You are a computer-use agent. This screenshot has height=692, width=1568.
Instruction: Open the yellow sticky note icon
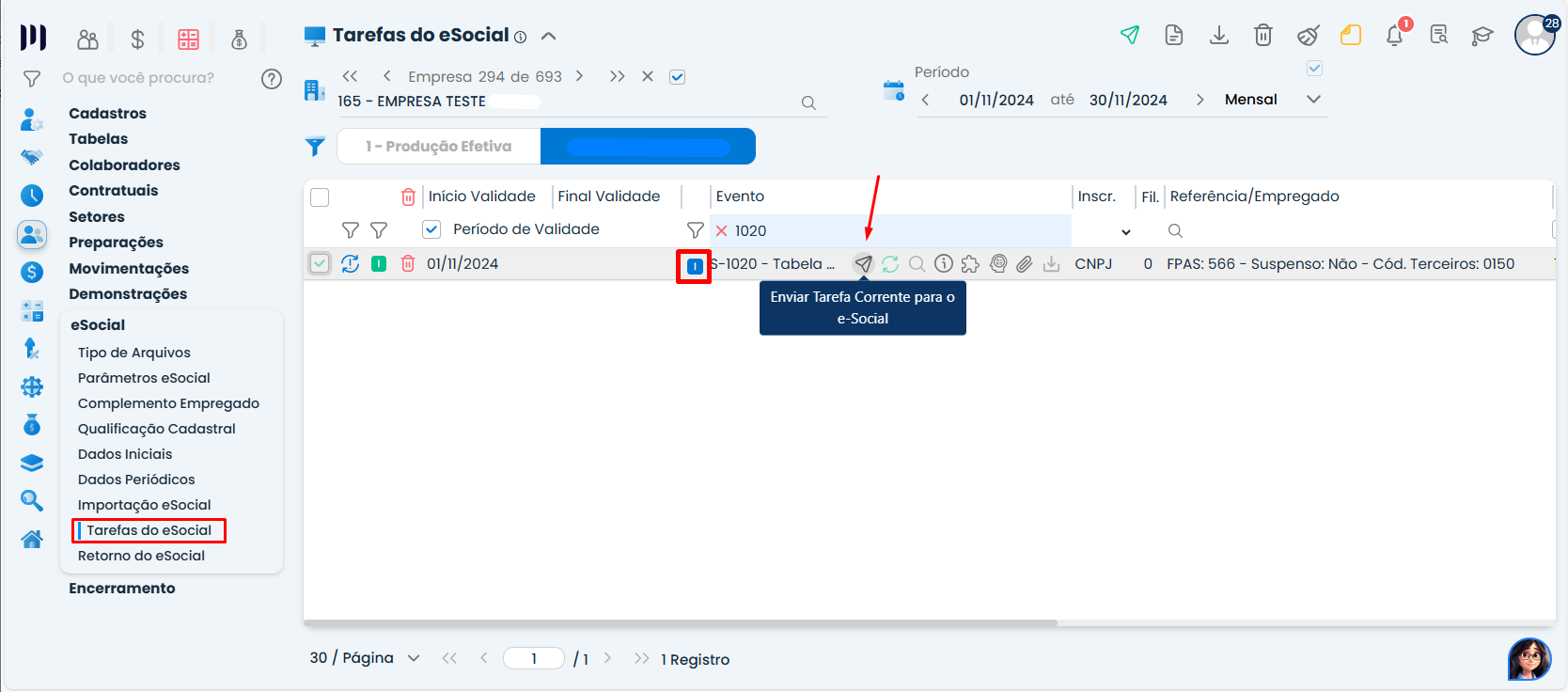(x=1351, y=36)
